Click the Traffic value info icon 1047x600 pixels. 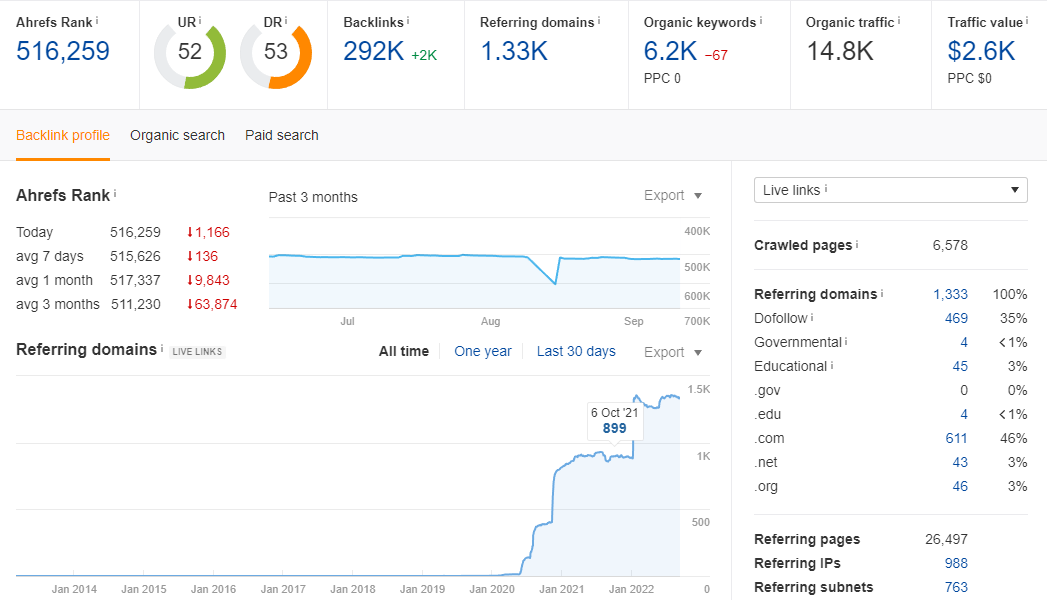pyautogui.click(x=1027, y=21)
